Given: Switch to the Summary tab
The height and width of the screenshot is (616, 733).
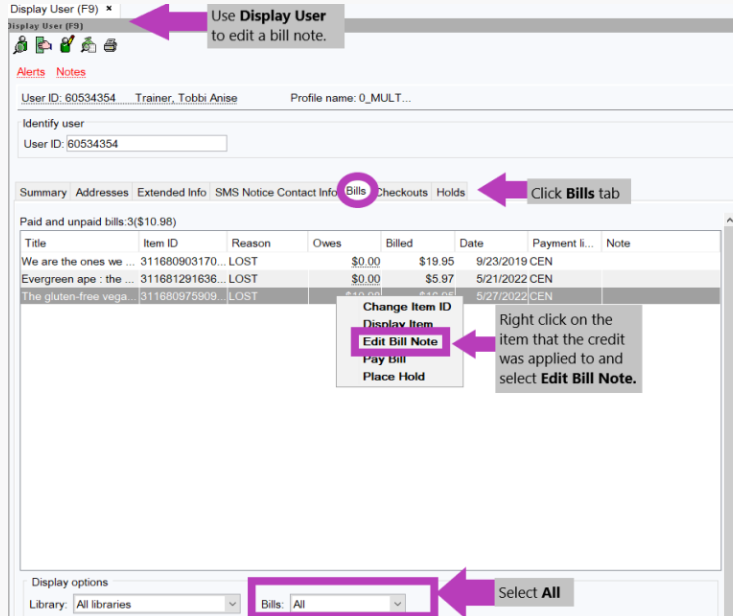Looking at the screenshot, I should tap(43, 192).
